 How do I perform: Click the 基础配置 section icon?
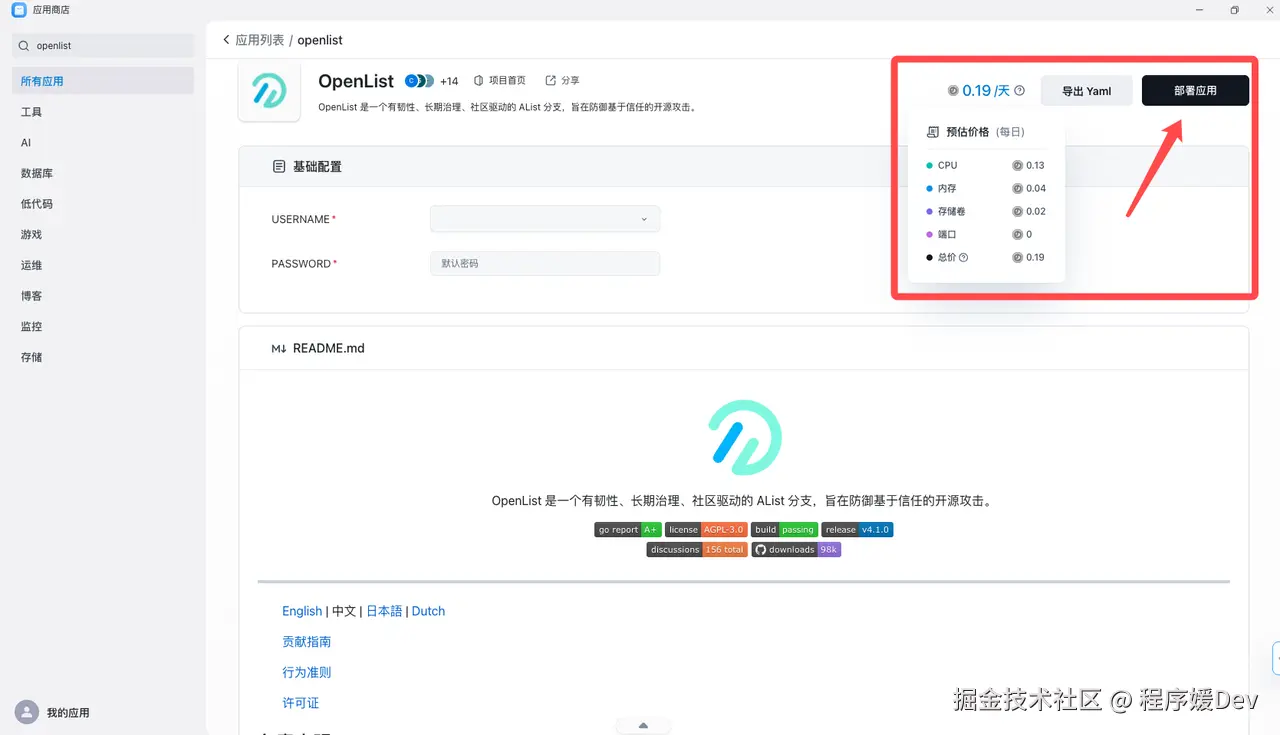(279, 166)
